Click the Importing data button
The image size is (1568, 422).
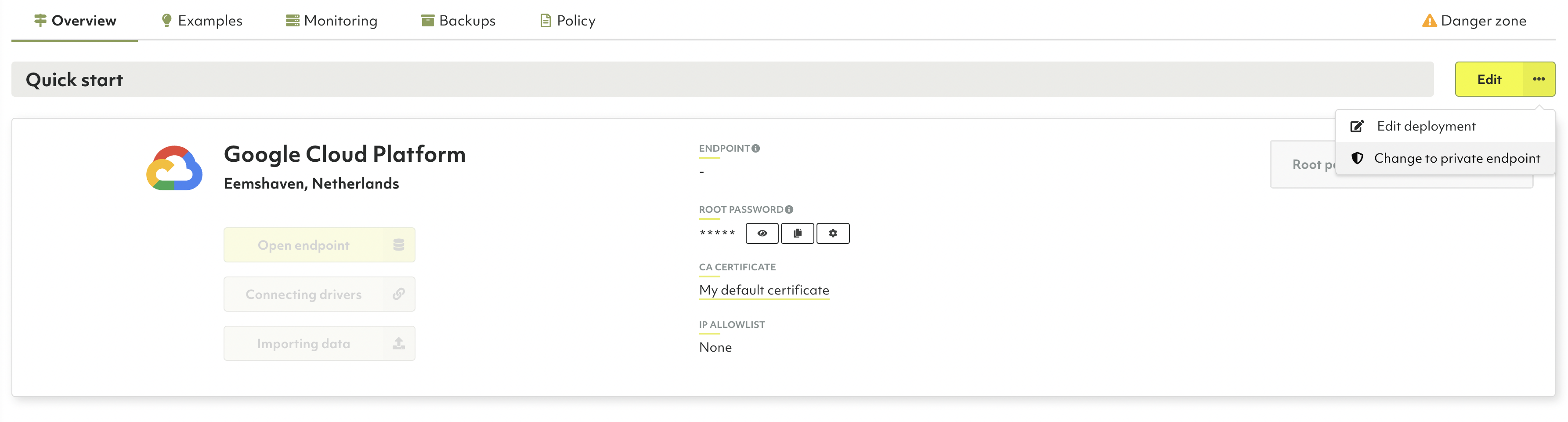pyautogui.click(x=319, y=343)
